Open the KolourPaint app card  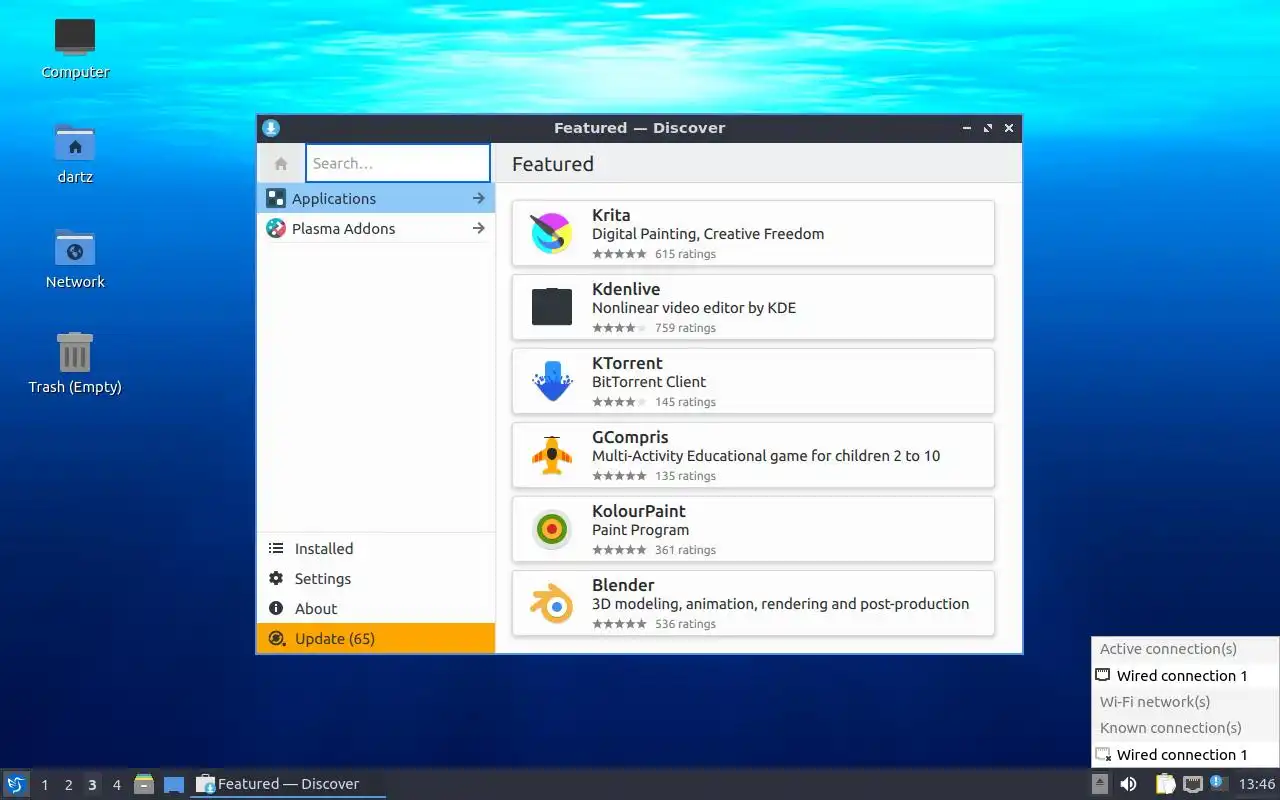tap(753, 529)
